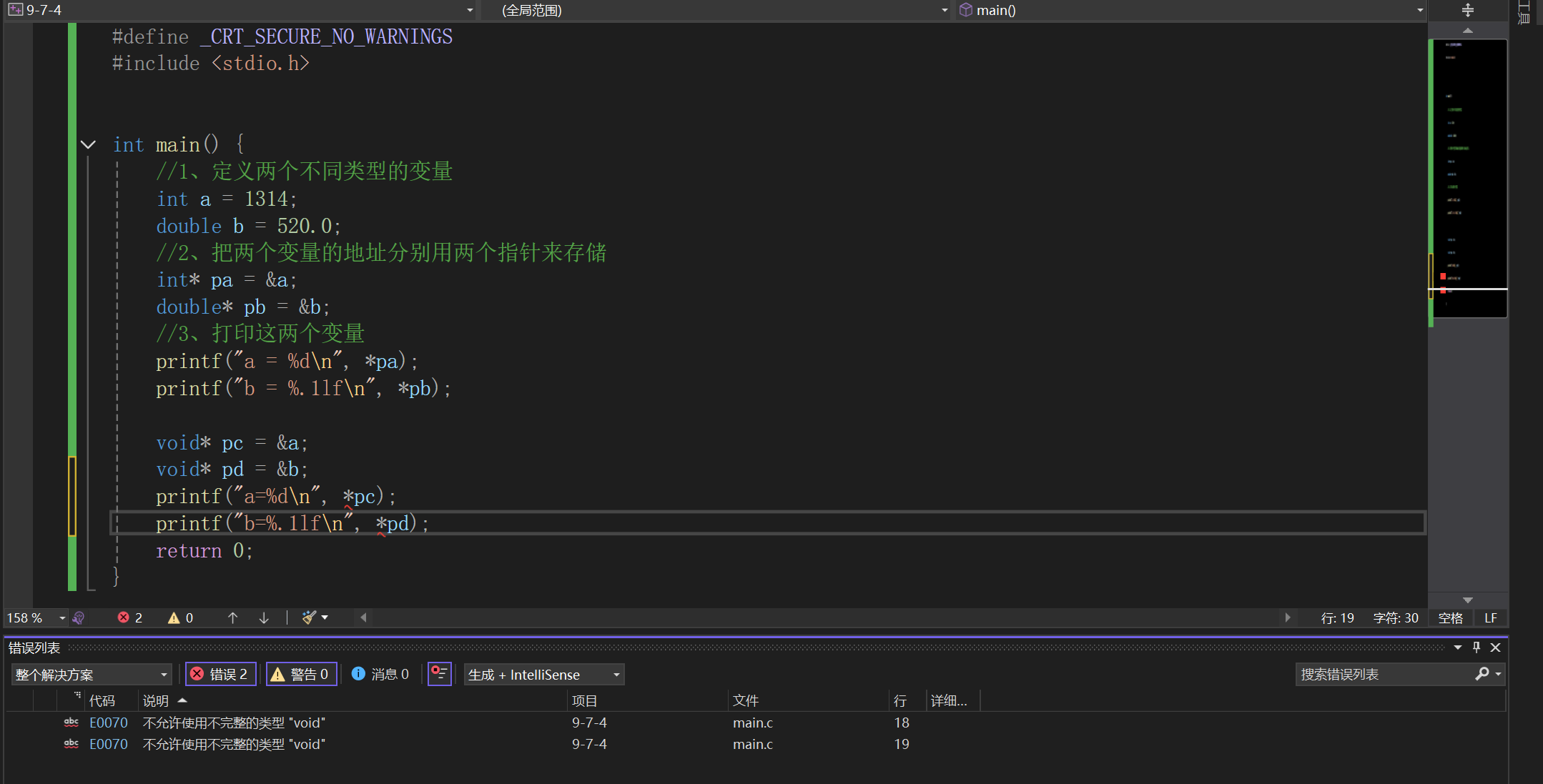Pin the 错误列表 panel
Screen dimensions: 1543x784
(x=1477, y=647)
